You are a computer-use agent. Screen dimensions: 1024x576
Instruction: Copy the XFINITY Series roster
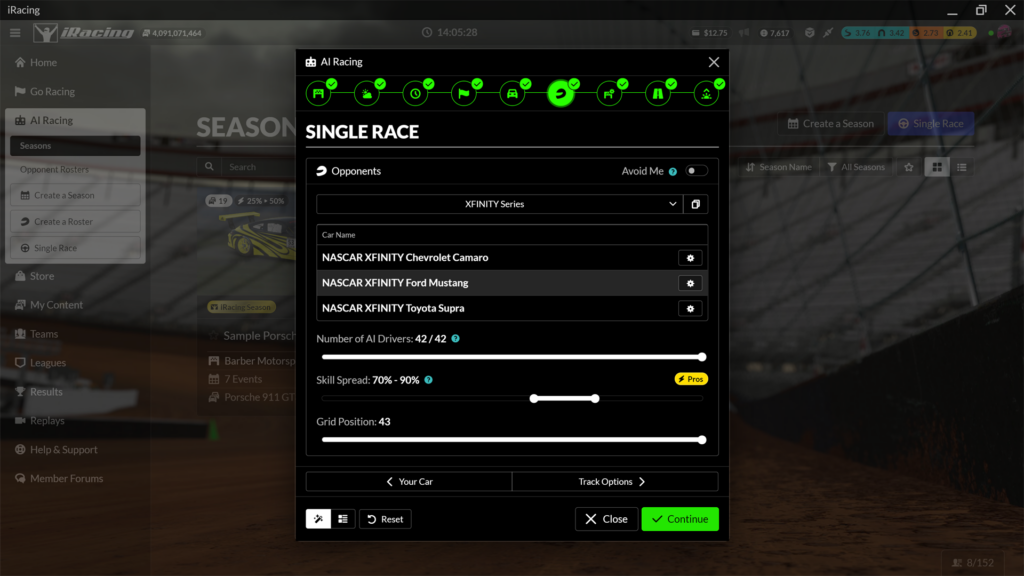coord(696,204)
